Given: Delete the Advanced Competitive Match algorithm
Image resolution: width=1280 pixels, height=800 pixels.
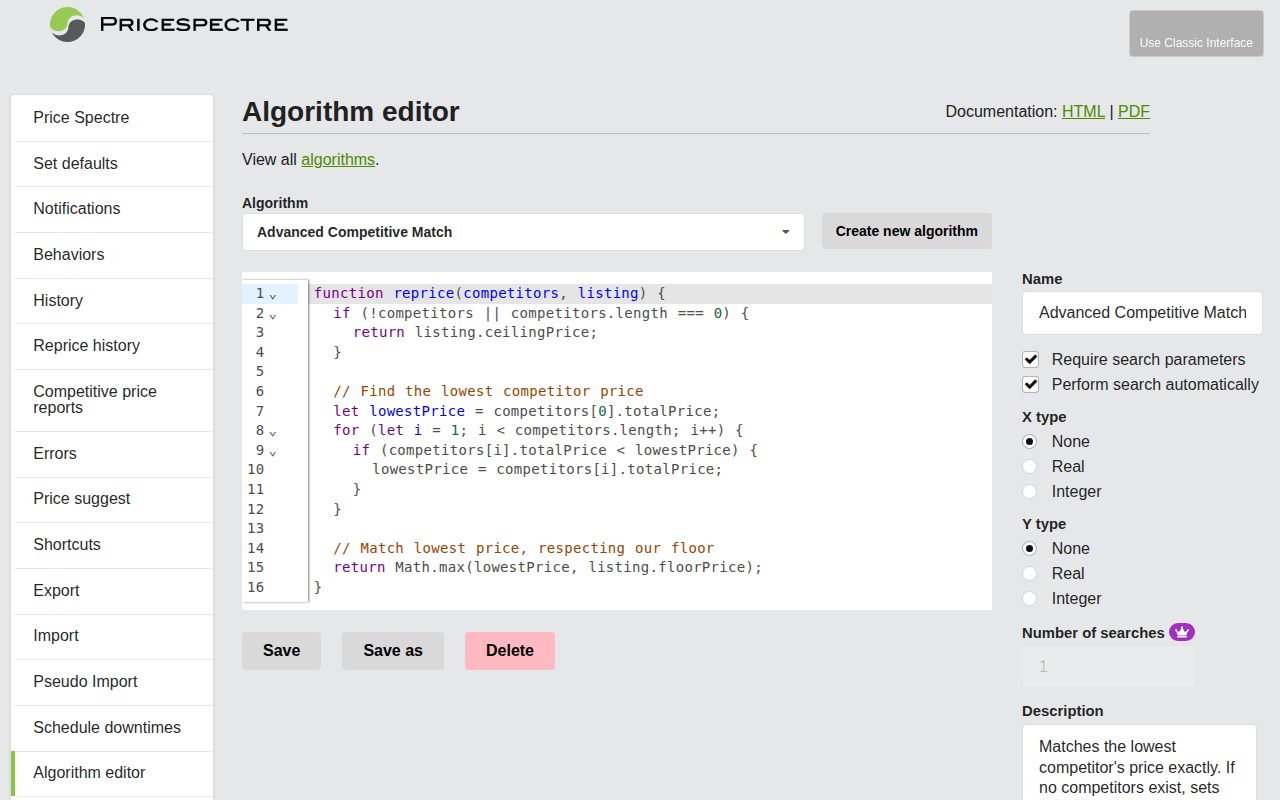Looking at the screenshot, I should 510,650.
